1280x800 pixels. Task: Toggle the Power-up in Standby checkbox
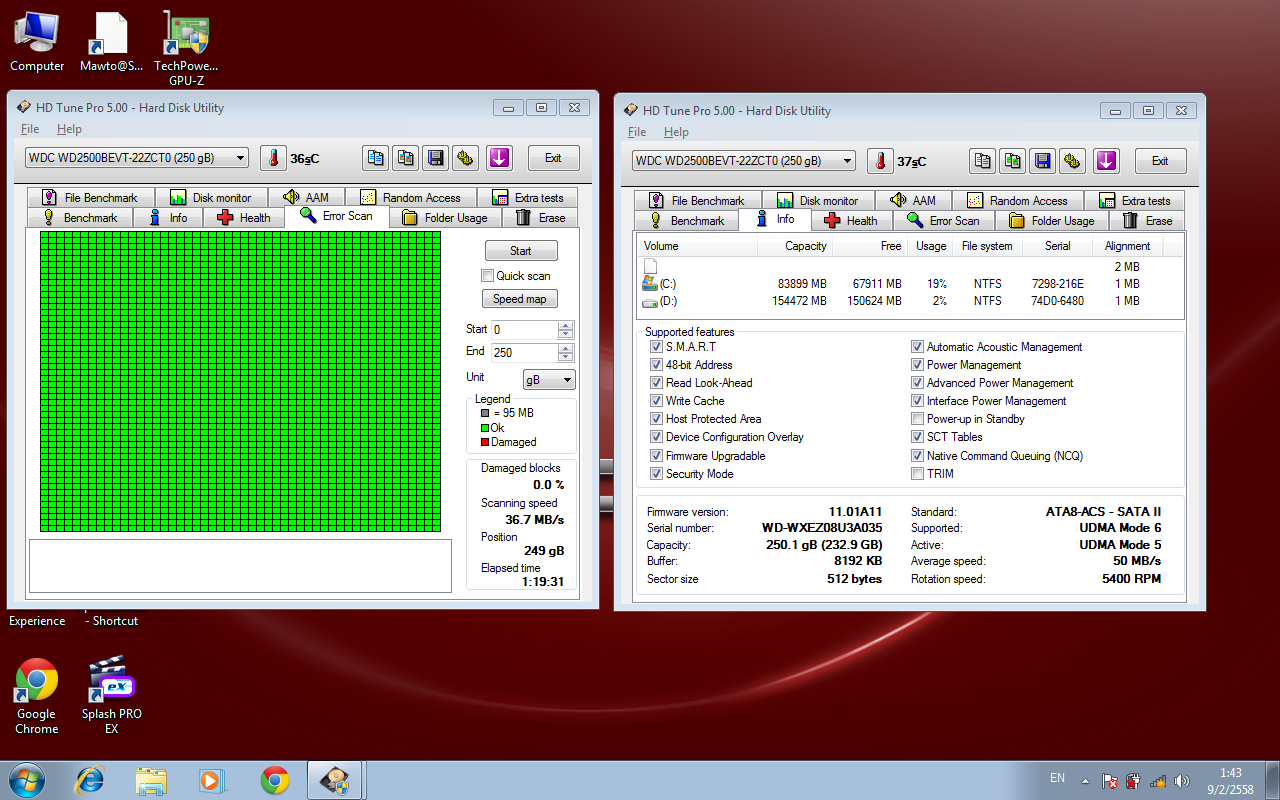[x=917, y=419]
